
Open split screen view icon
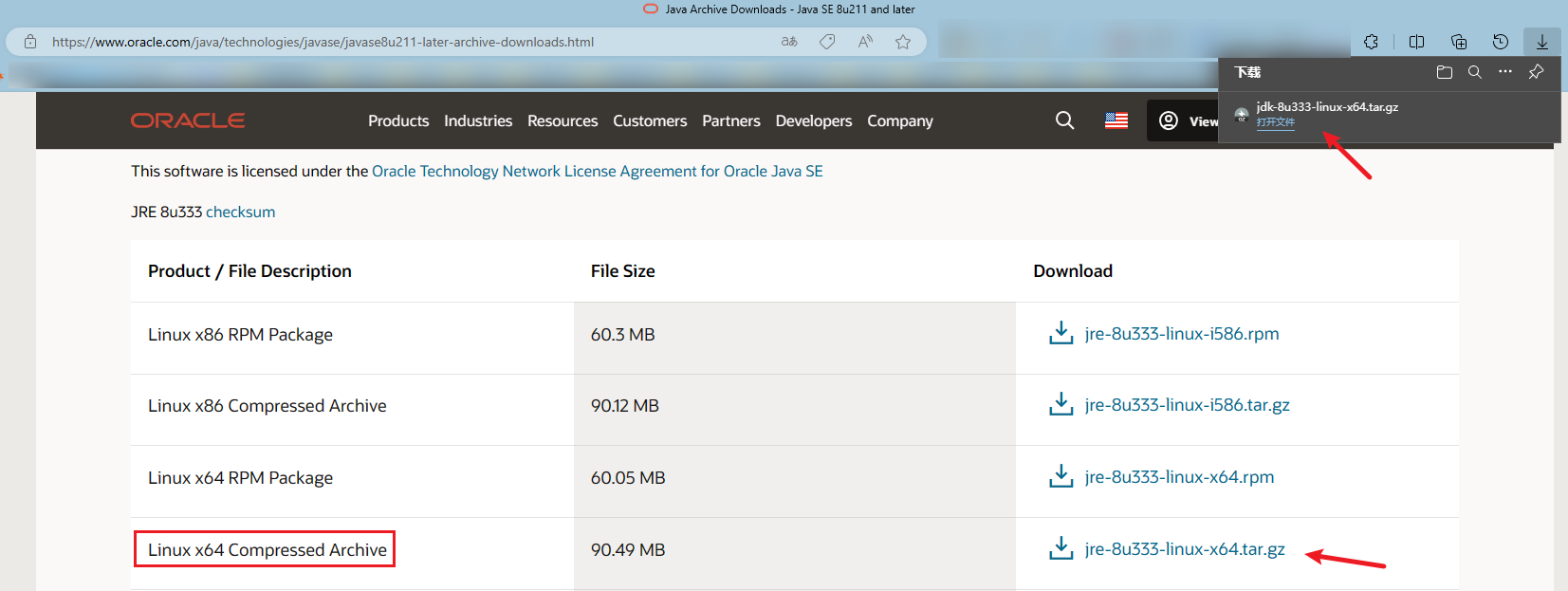(x=1417, y=42)
